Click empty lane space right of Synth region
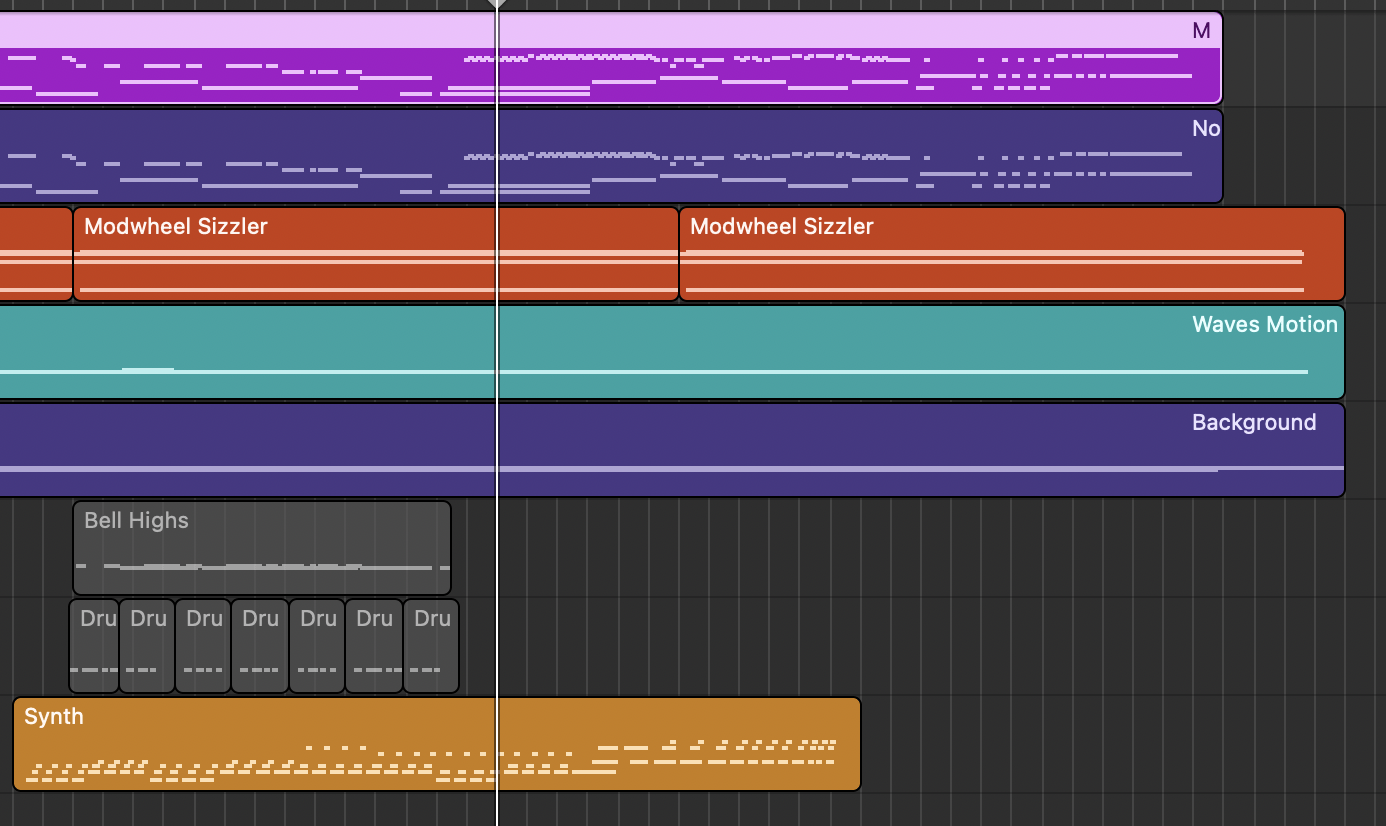 (1100, 745)
